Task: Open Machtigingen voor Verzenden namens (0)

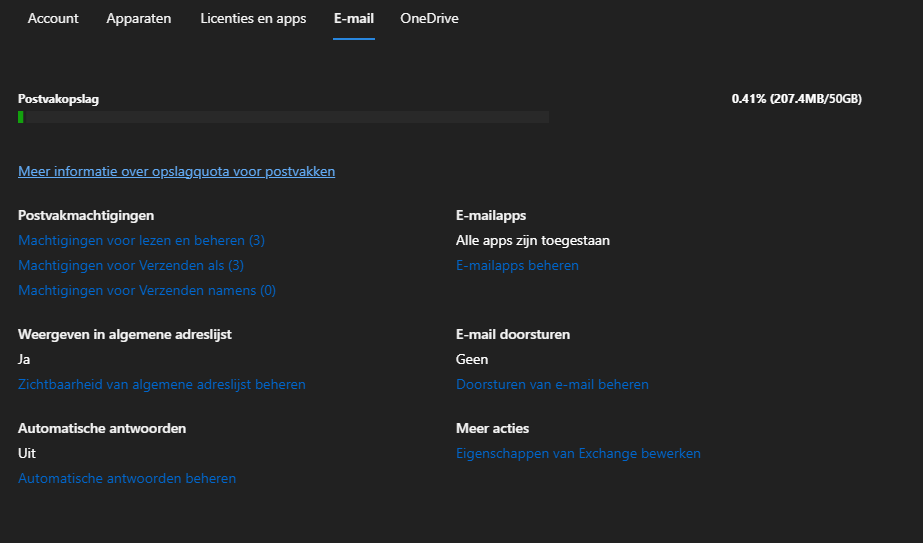Action: pos(147,290)
